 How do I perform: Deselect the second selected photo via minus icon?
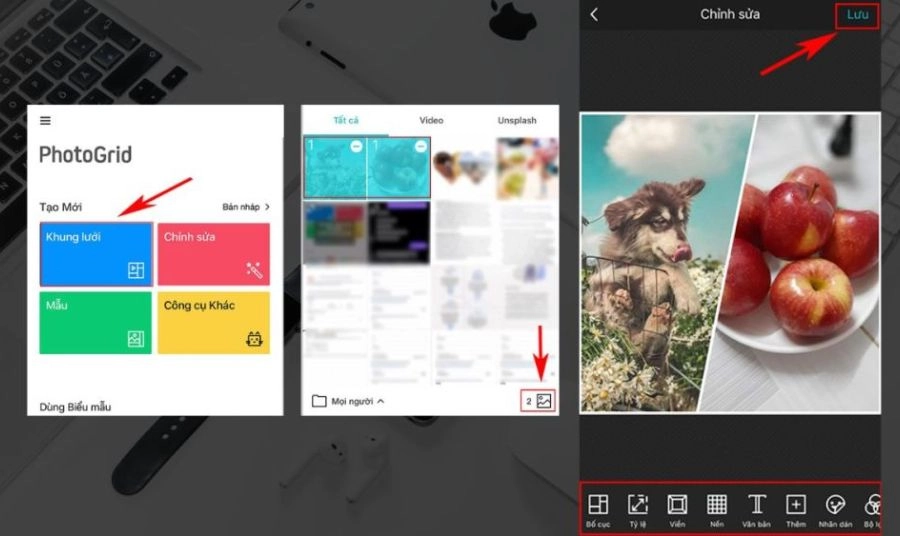(x=421, y=146)
